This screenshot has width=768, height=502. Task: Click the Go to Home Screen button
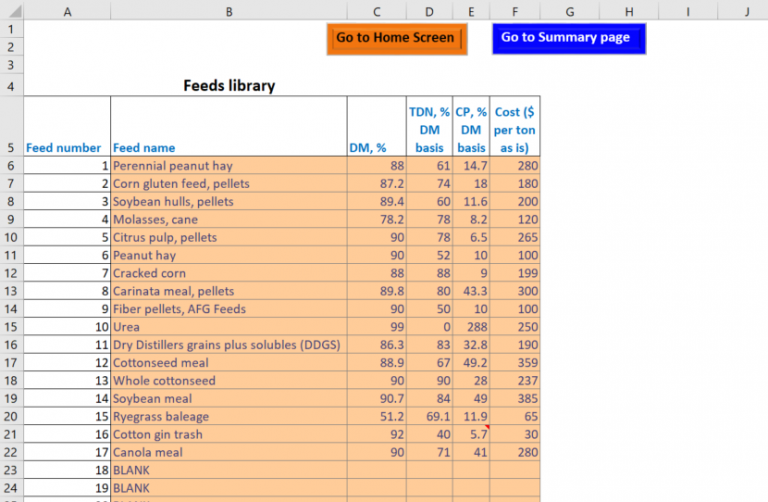tap(395, 38)
